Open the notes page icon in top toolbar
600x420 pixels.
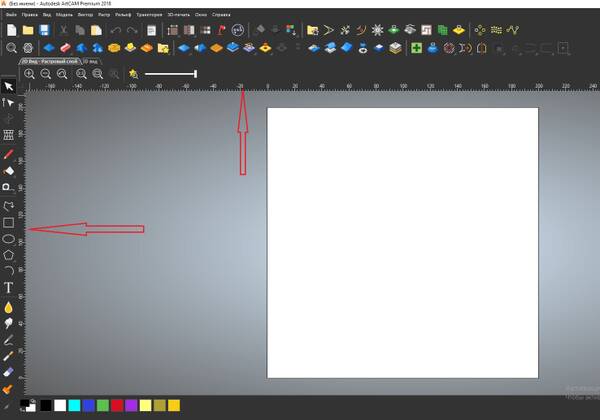pos(152,30)
